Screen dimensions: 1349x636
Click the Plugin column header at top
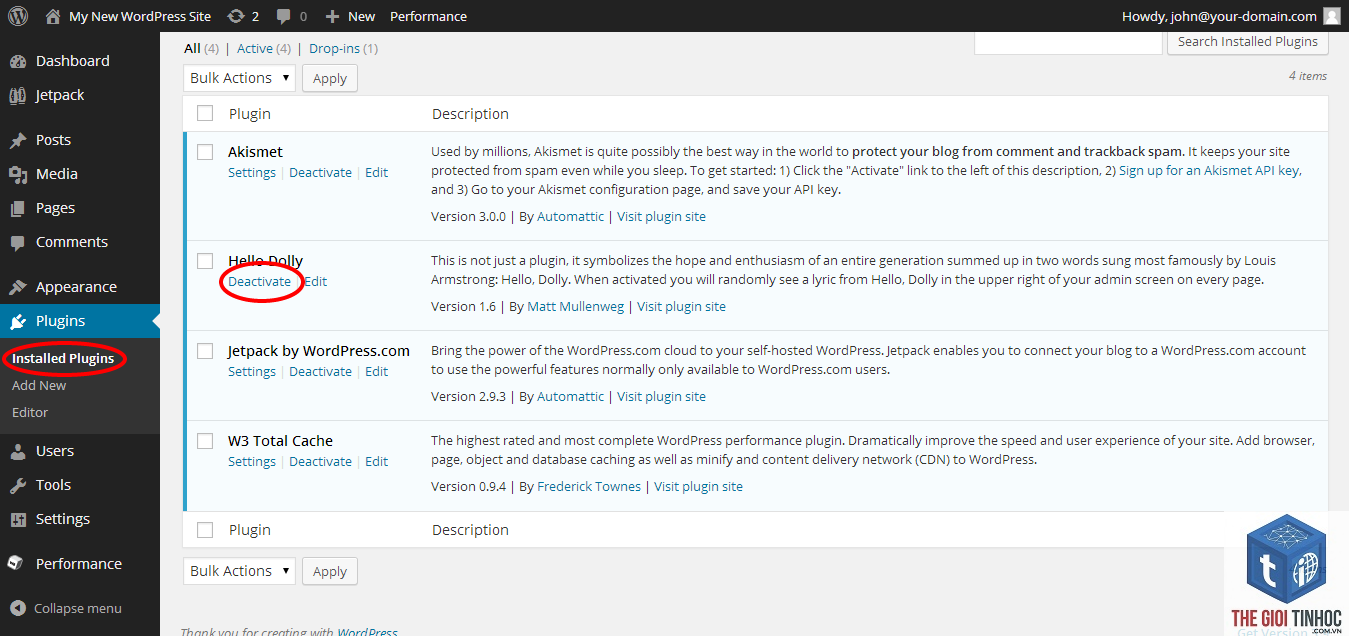[250, 113]
